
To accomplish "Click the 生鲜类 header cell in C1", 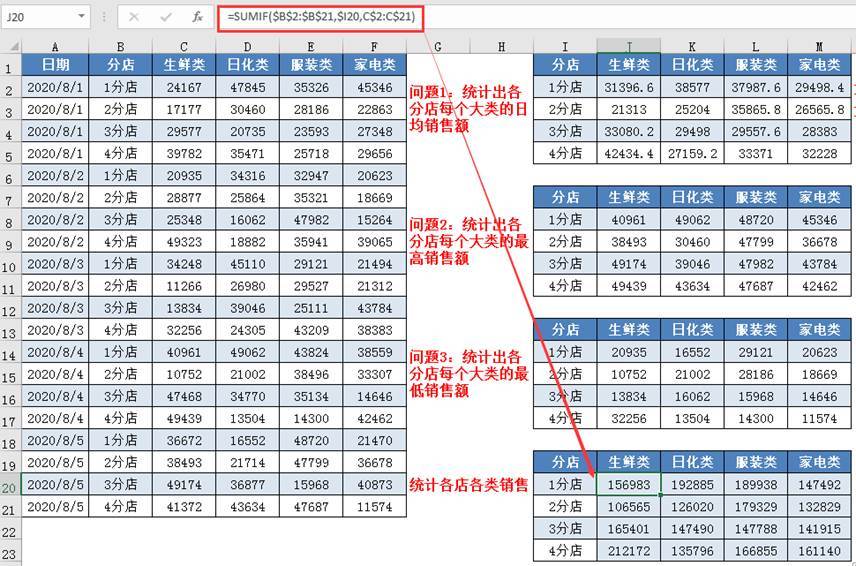I will tap(184, 65).
